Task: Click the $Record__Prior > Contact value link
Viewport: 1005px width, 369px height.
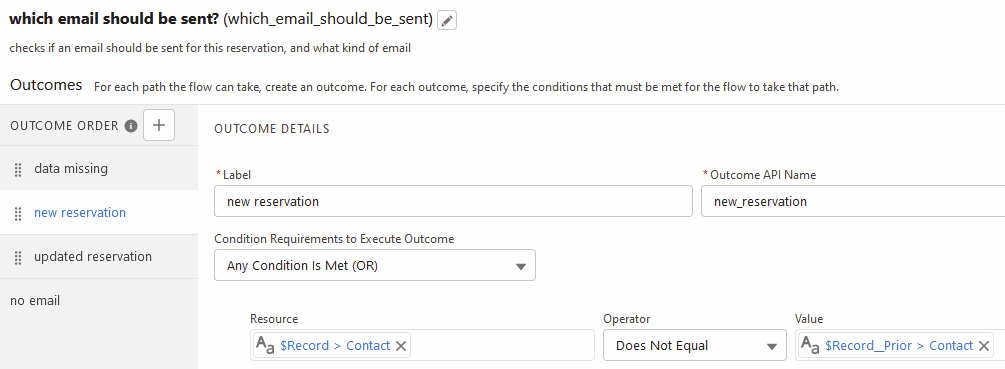Action: click(x=899, y=345)
